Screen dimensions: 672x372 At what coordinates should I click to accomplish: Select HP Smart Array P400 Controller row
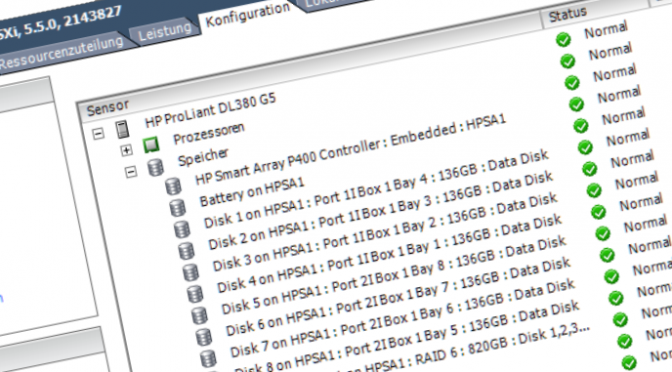point(351,149)
